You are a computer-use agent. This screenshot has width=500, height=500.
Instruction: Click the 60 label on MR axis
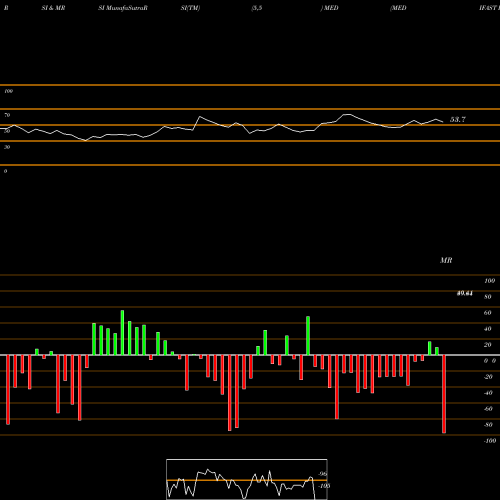(x=488, y=313)
